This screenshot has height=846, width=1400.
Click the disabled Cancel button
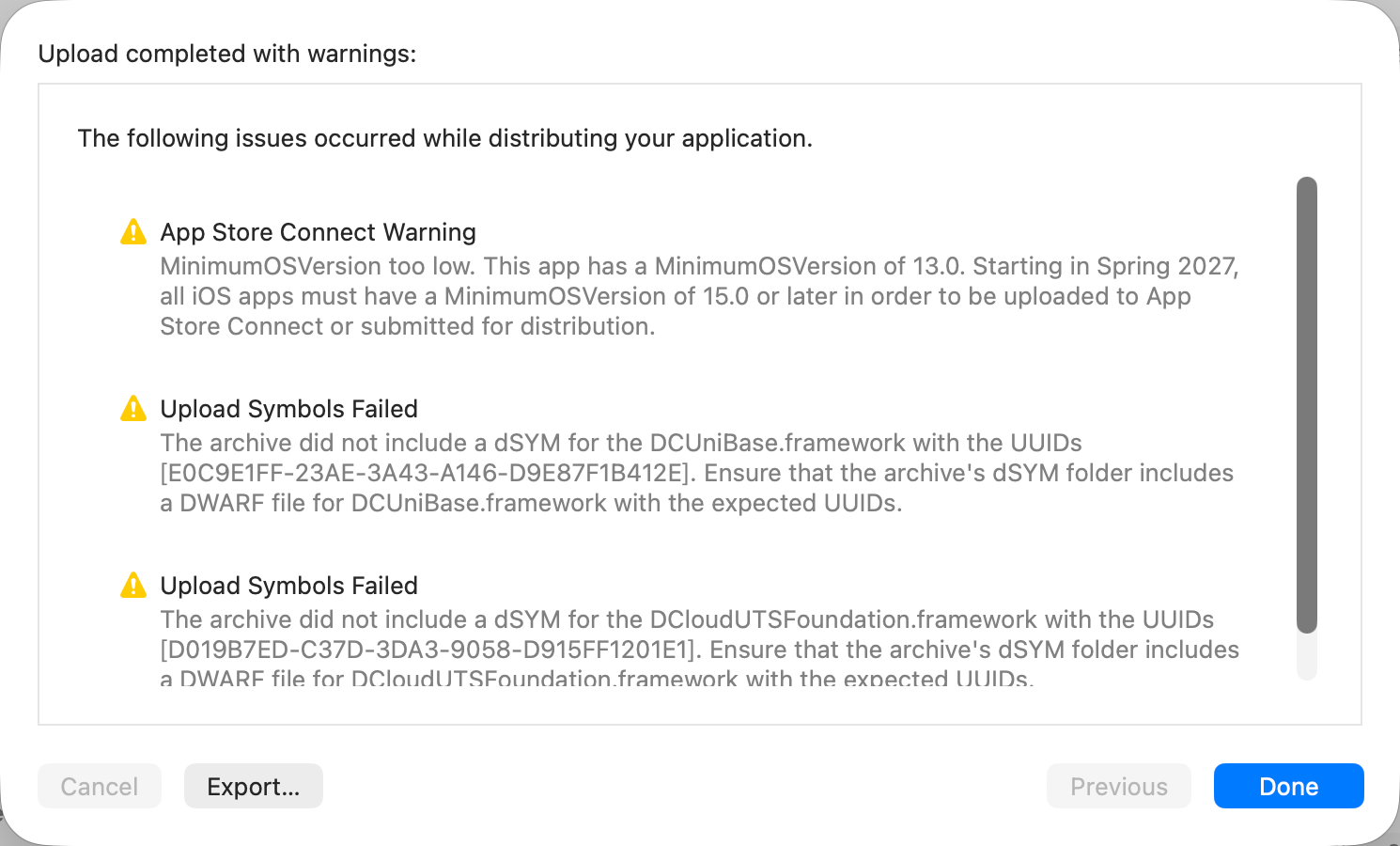pyautogui.click(x=100, y=786)
